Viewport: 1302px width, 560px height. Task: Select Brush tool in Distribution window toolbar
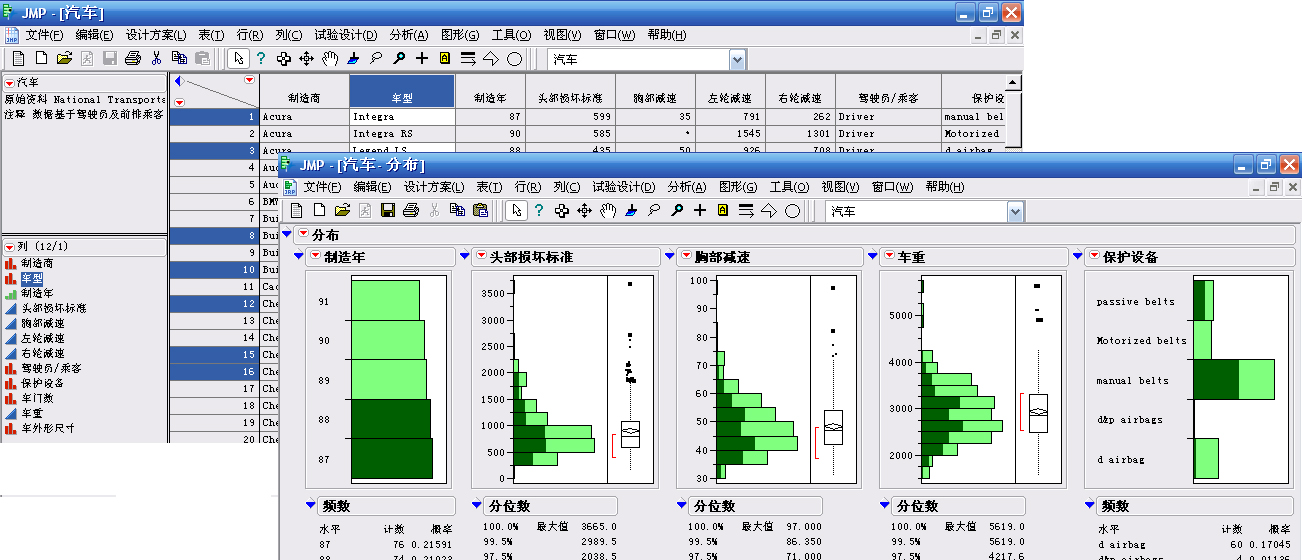click(631, 210)
